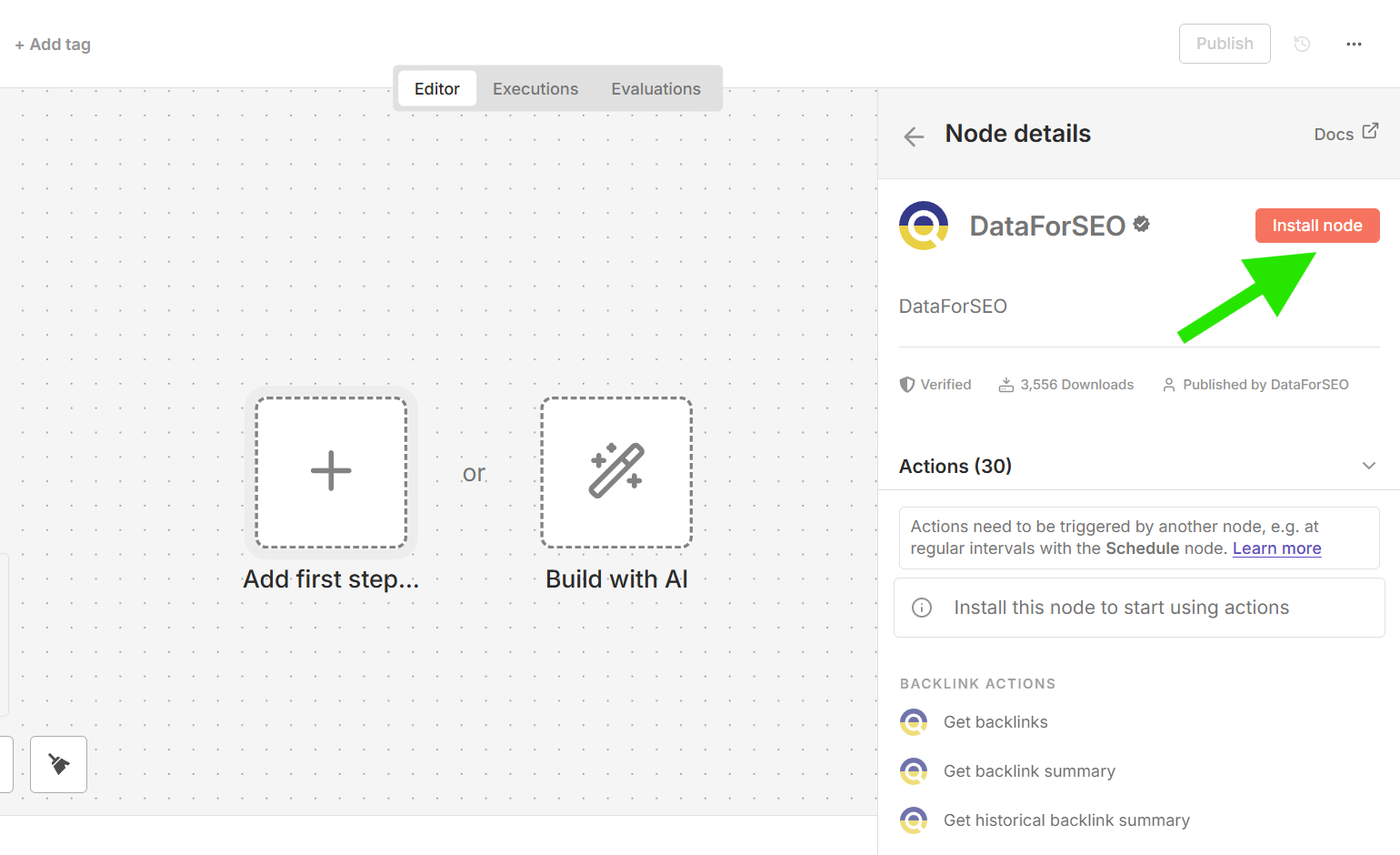1400x855 pixels.
Task: Open the Learn more link
Action: tap(1276, 548)
